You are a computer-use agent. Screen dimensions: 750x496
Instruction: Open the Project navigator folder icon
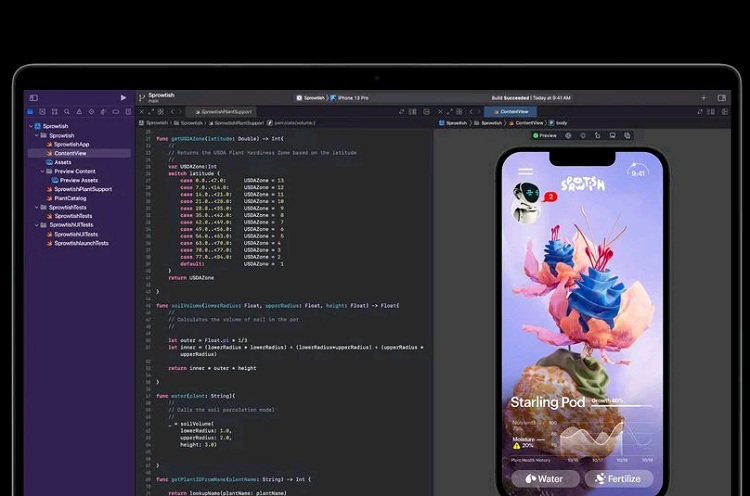pos(30,112)
